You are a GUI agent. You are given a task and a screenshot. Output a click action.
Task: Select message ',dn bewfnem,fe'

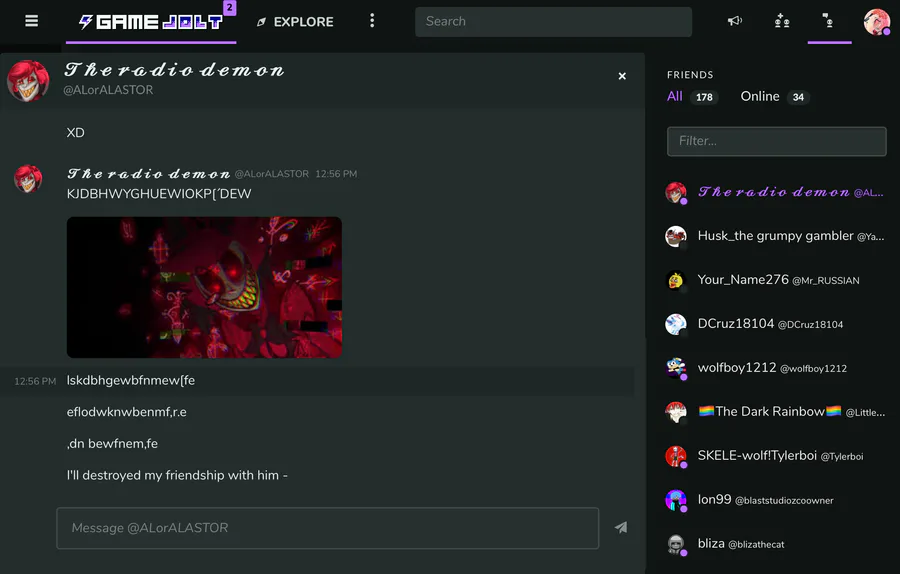point(112,444)
